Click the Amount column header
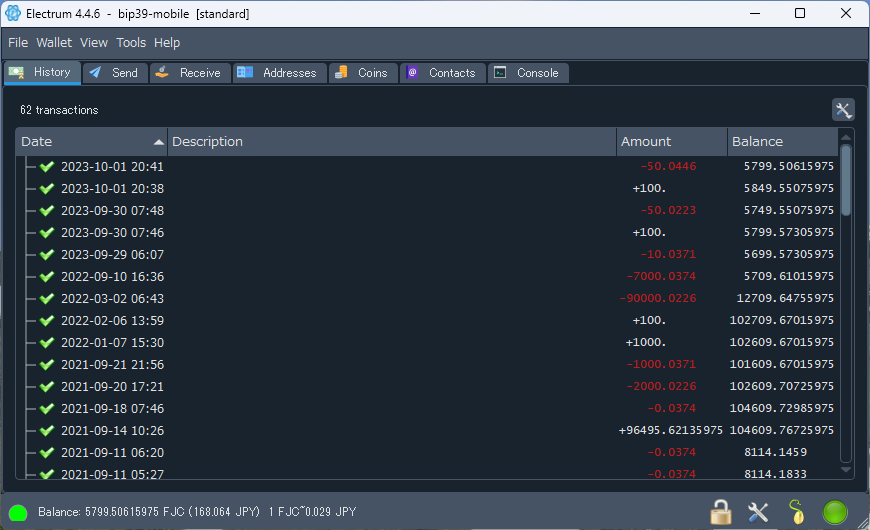The width and height of the screenshot is (870, 530). point(672,142)
